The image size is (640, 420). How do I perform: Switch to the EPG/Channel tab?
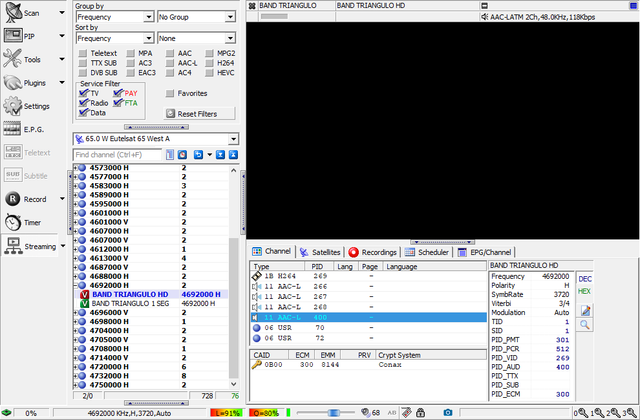point(484,252)
